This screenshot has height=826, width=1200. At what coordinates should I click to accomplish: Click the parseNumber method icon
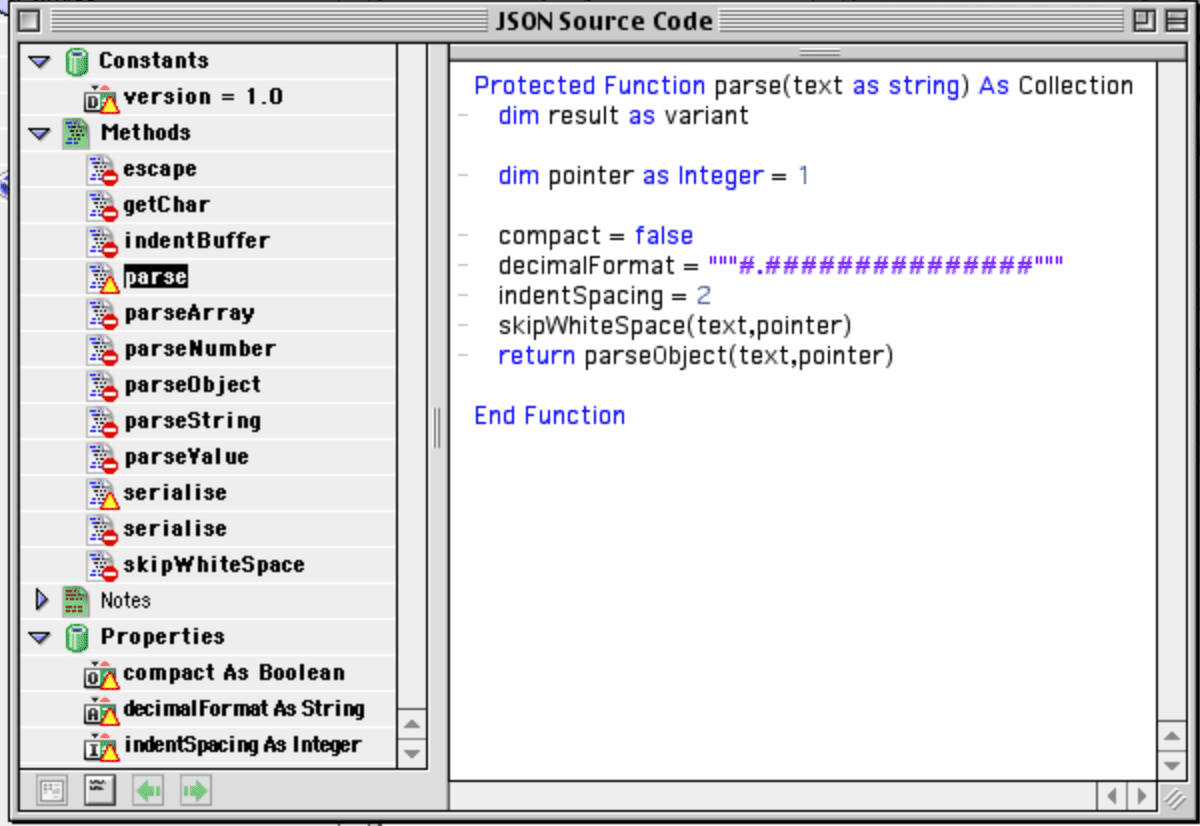coord(102,349)
